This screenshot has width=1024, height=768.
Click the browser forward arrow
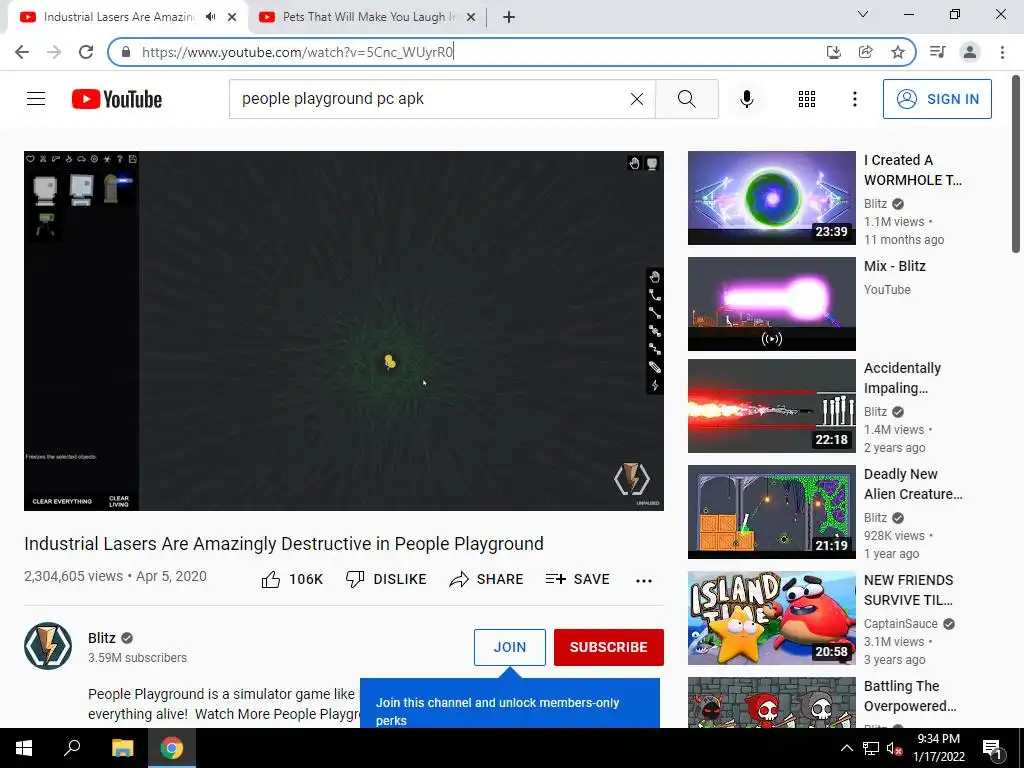click(x=54, y=52)
